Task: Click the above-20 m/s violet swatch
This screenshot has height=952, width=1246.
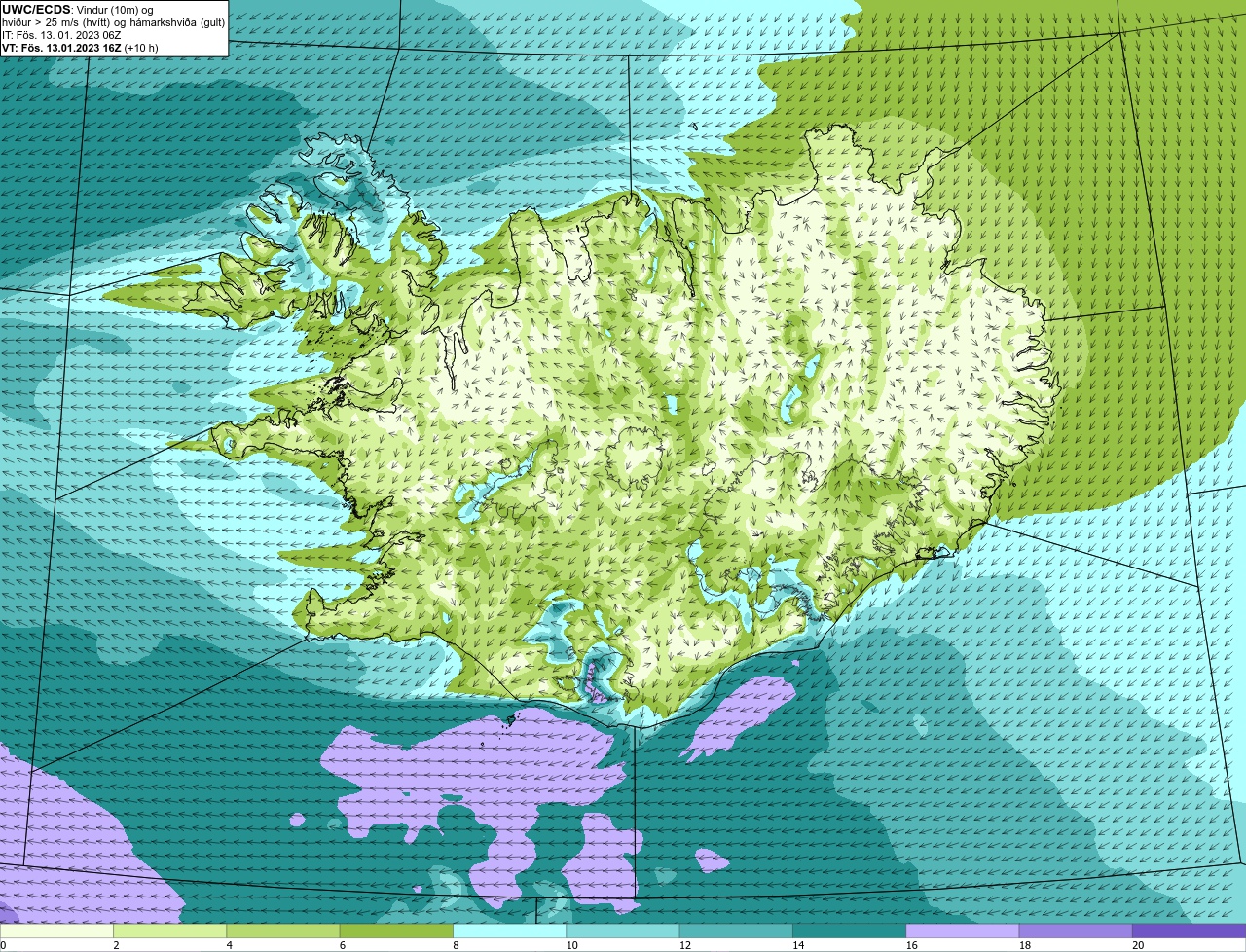Action: pos(1189,931)
